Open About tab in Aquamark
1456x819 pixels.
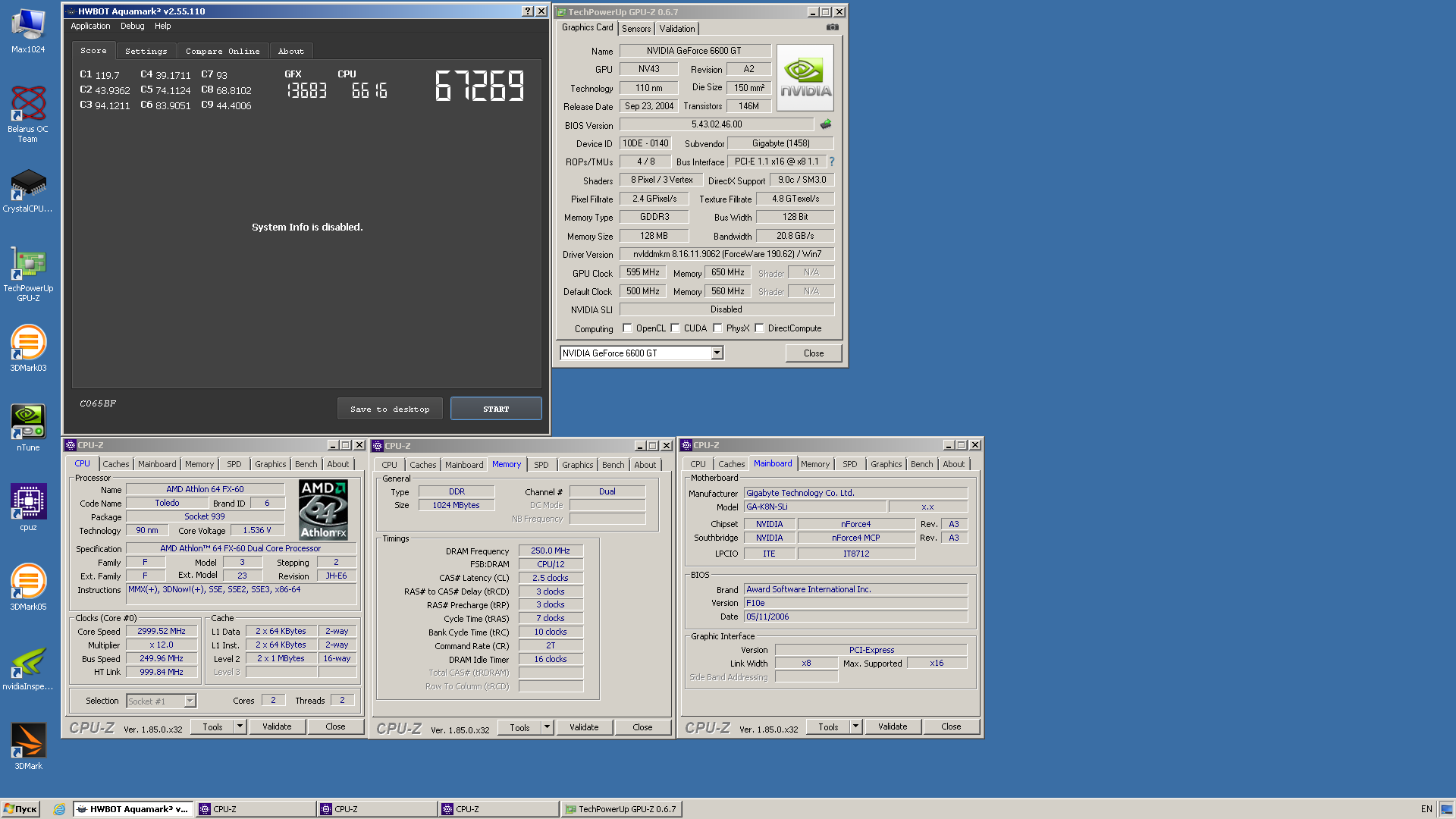pyautogui.click(x=291, y=51)
